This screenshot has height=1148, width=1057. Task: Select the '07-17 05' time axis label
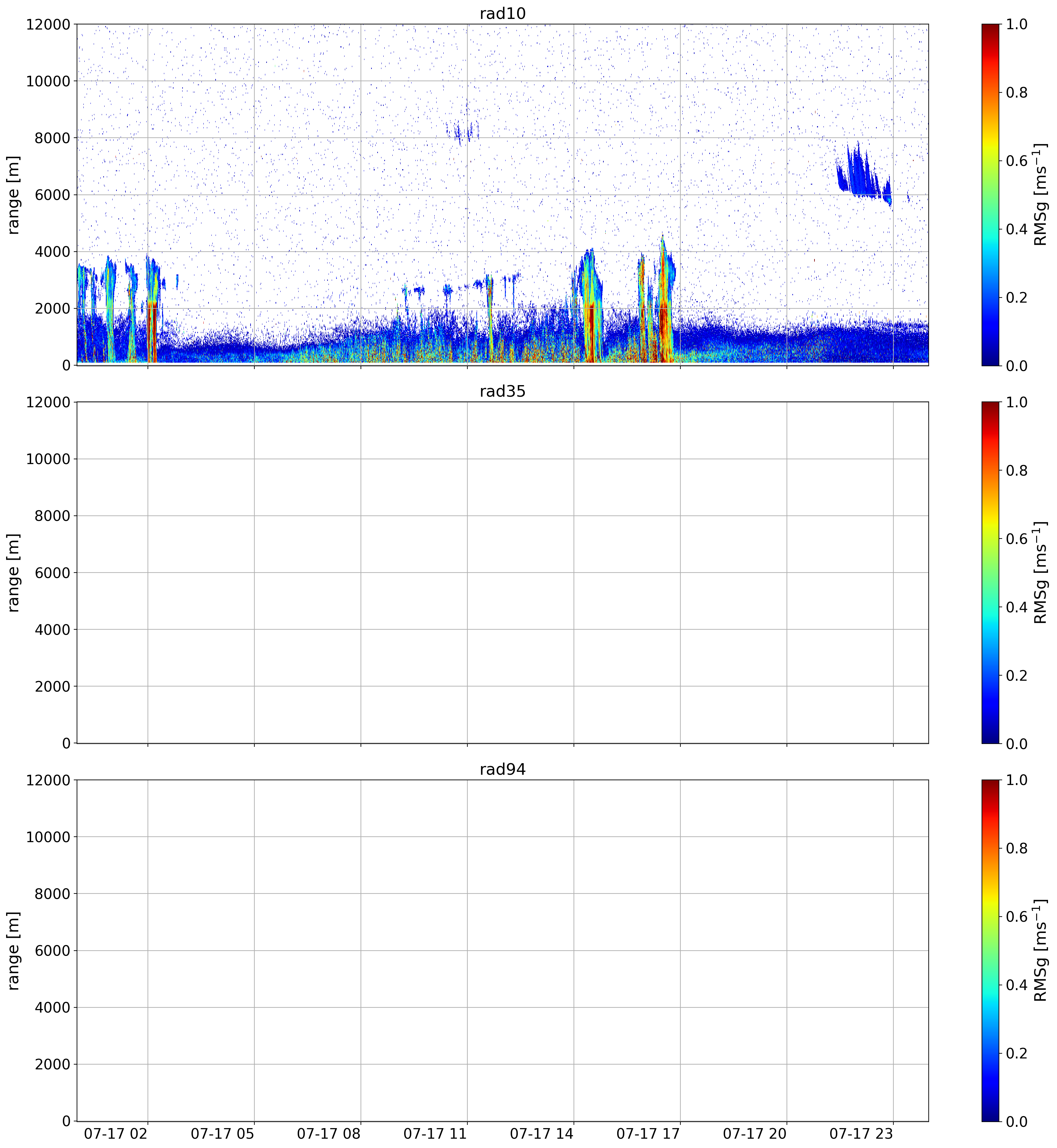coord(223,1133)
